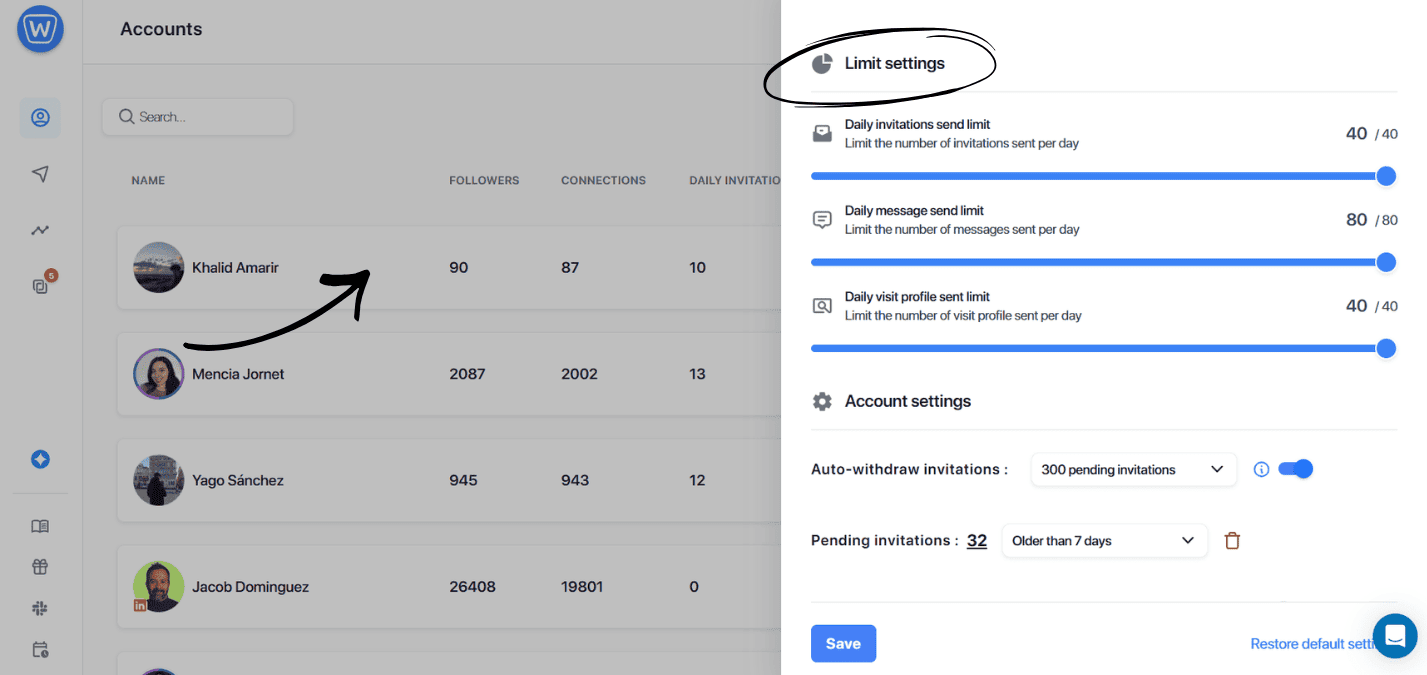This screenshot has width=1427, height=675.
Task: Click the Save button
Action: point(843,644)
